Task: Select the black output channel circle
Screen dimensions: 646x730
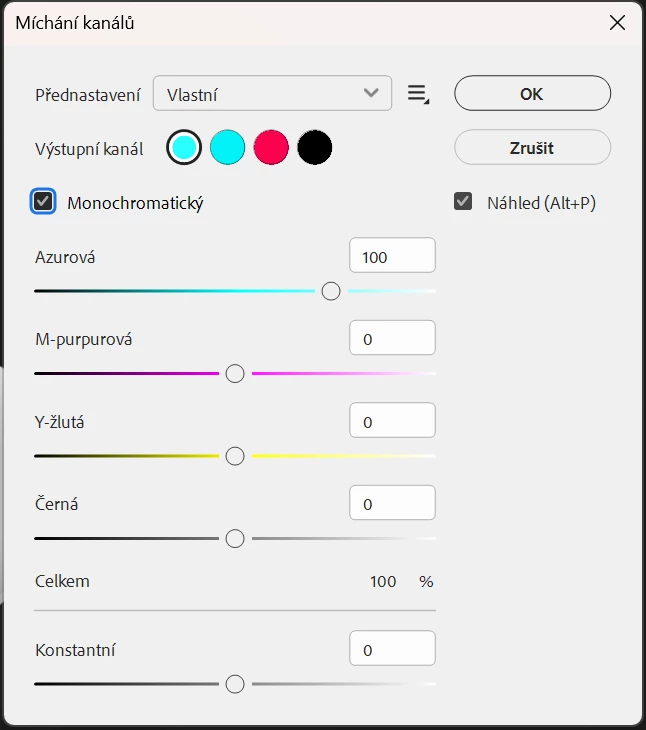Action: pyautogui.click(x=315, y=148)
